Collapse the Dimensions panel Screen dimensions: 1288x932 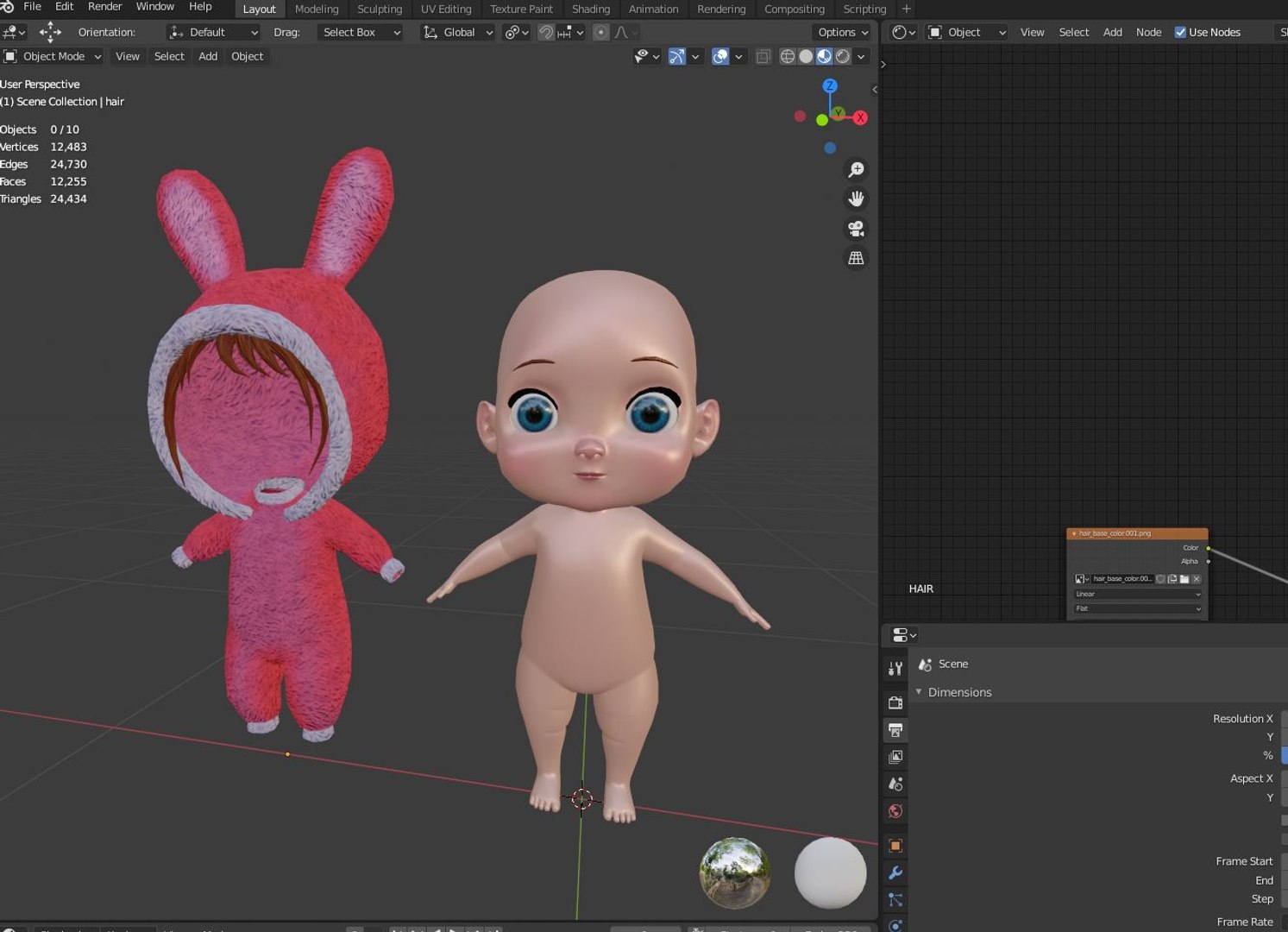(919, 692)
